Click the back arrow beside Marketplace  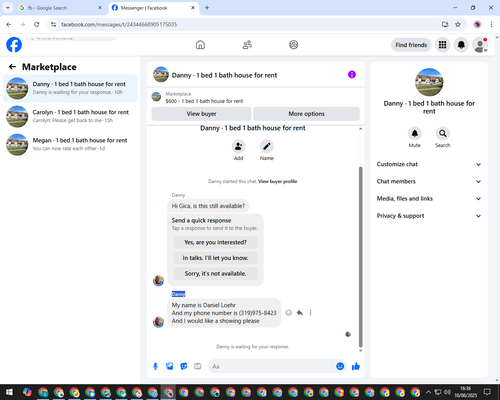click(12, 67)
